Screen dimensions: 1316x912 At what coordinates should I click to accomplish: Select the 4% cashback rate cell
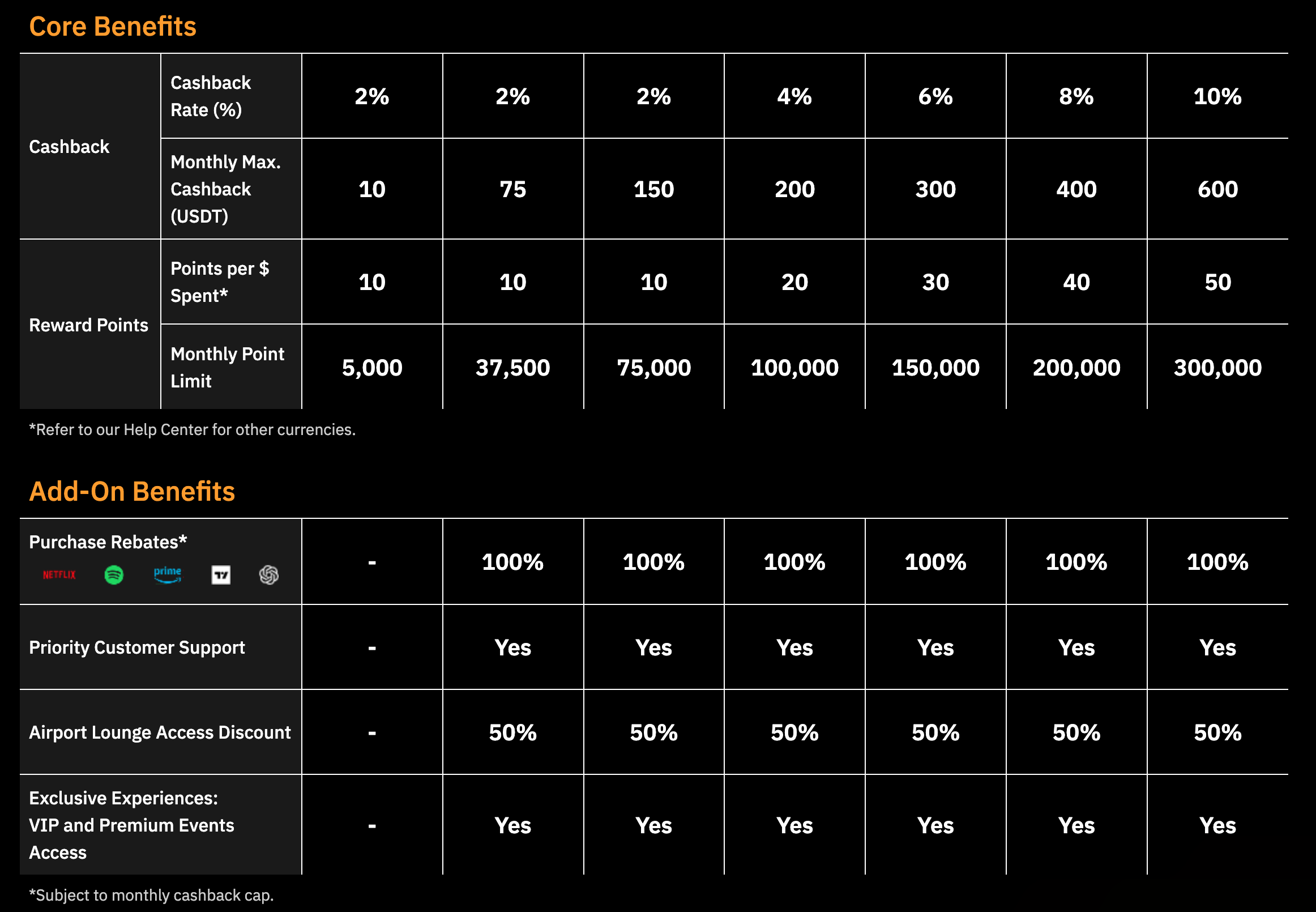pos(794,96)
